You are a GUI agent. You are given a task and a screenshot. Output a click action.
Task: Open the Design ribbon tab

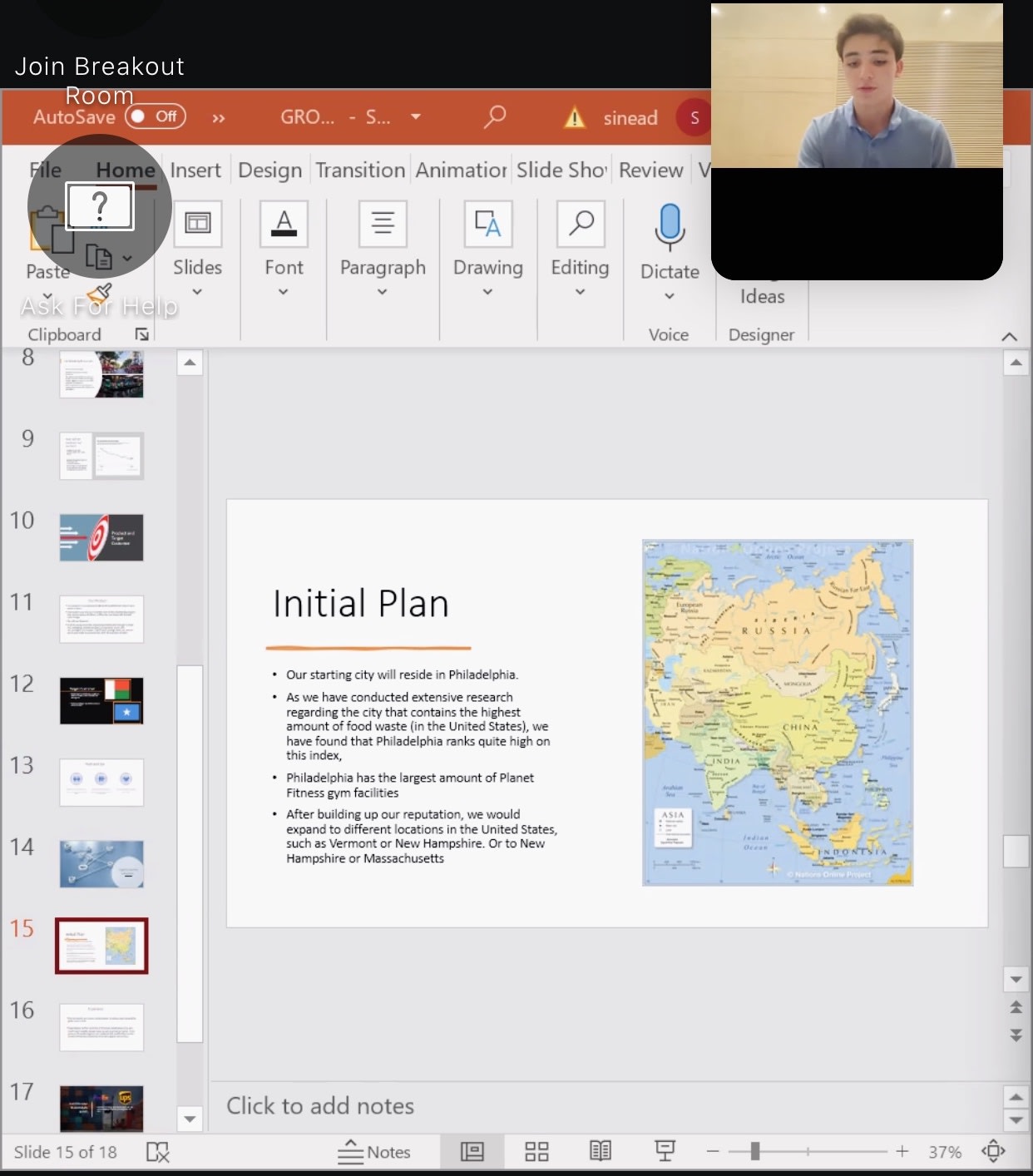[x=269, y=170]
